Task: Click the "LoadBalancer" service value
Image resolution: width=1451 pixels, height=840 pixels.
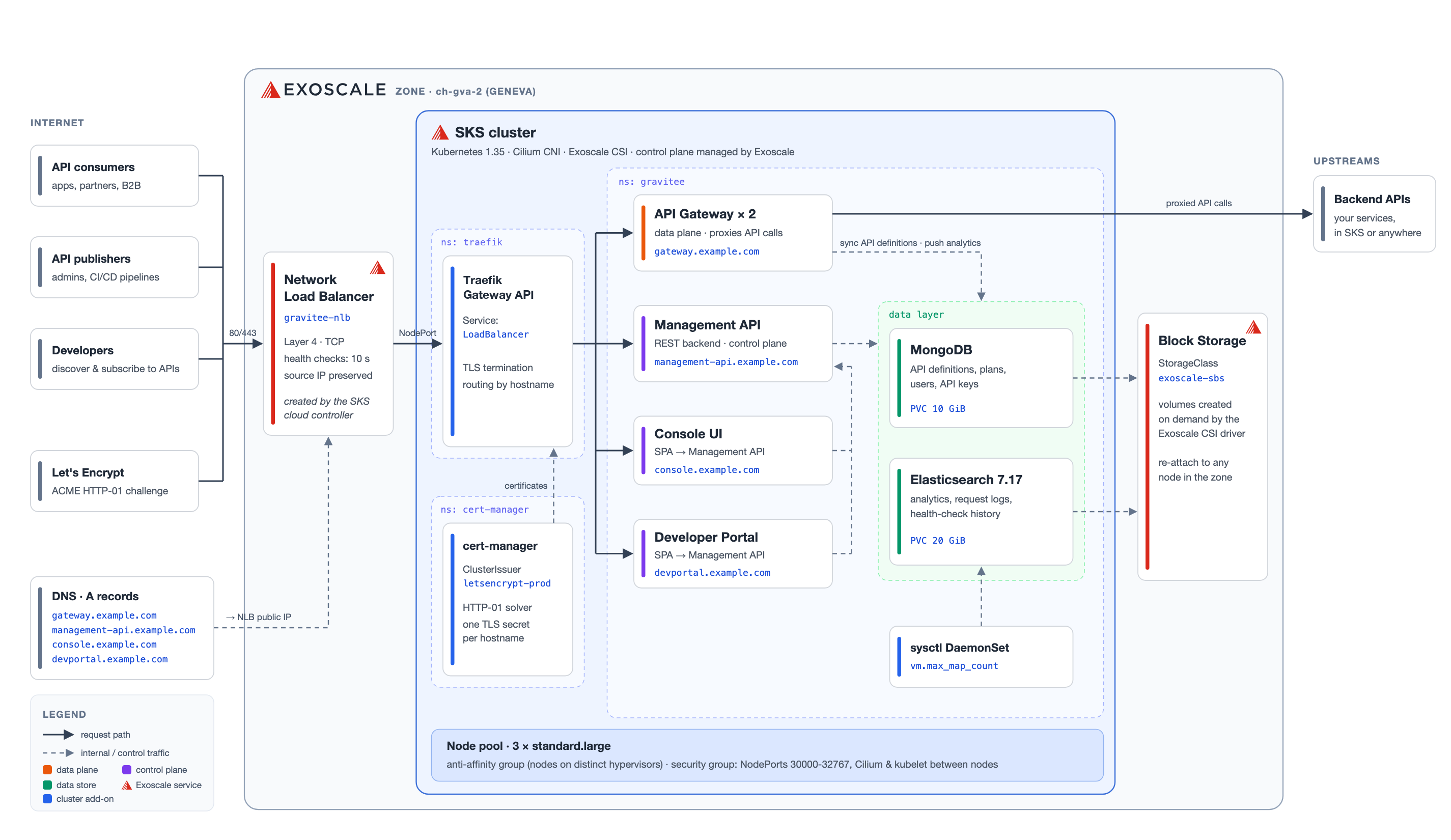Action: (495, 334)
